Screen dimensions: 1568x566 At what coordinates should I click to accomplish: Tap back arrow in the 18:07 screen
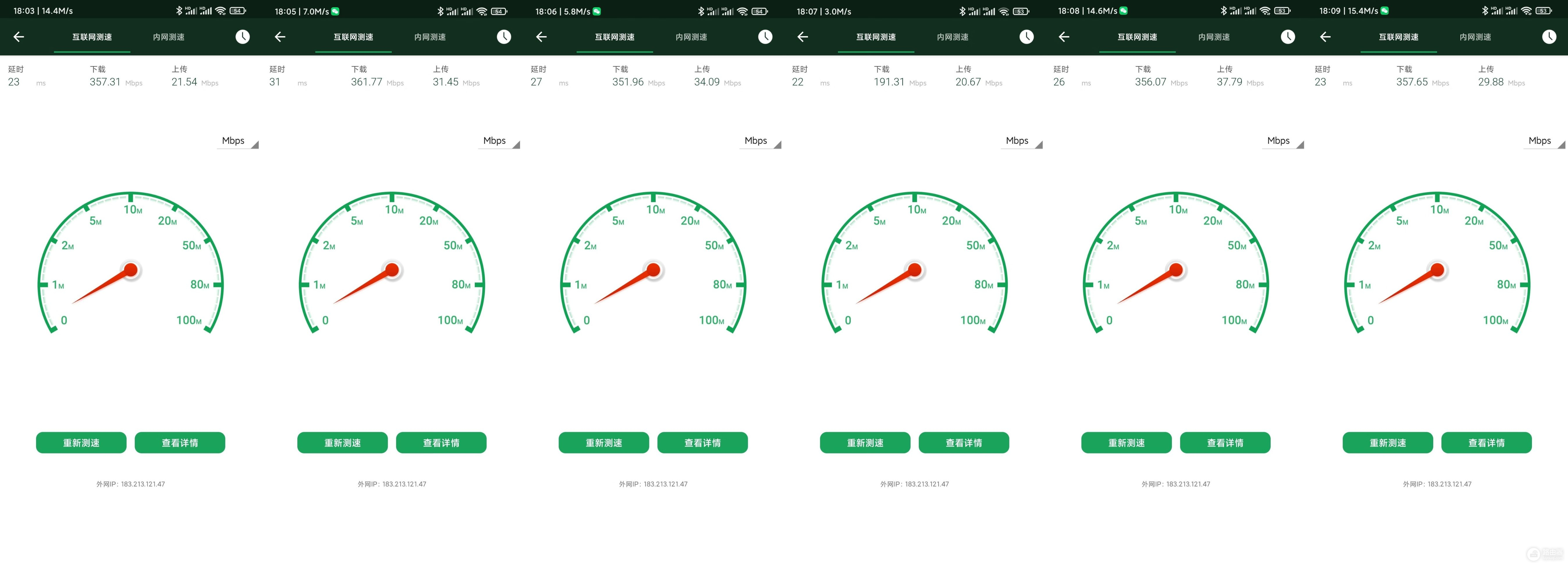[803, 37]
